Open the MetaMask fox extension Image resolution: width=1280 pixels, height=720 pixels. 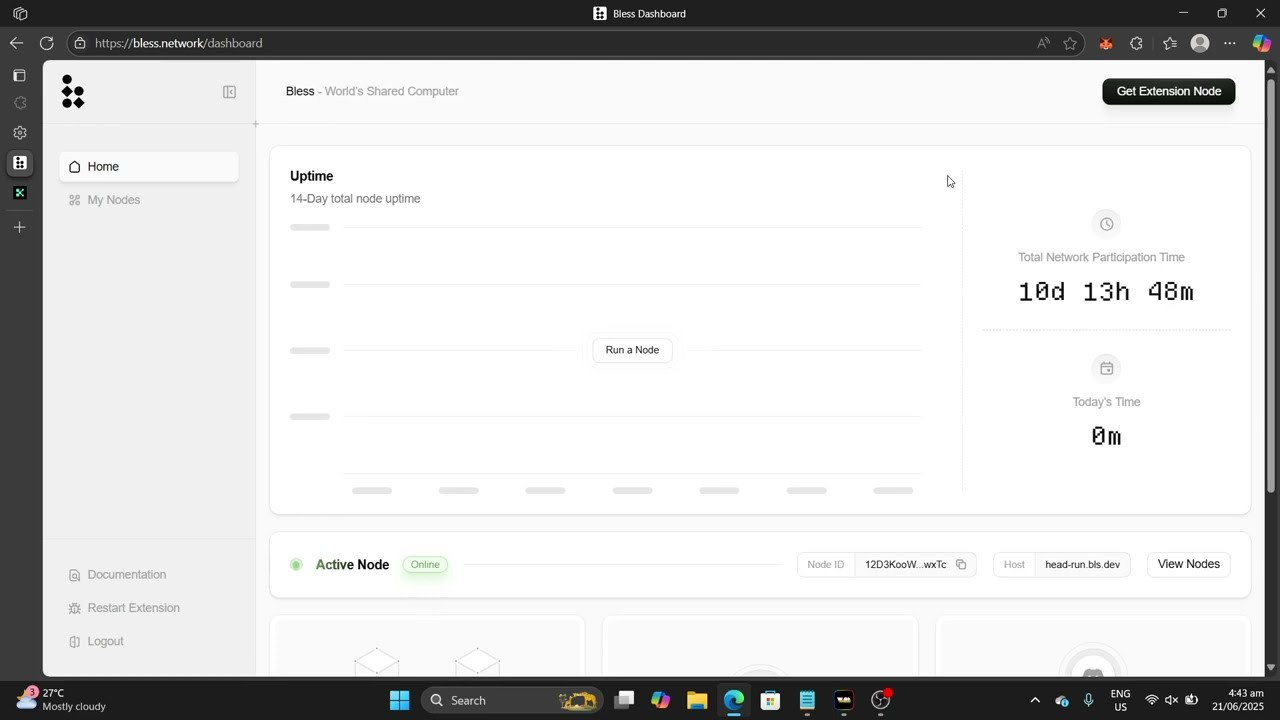[x=1106, y=43]
